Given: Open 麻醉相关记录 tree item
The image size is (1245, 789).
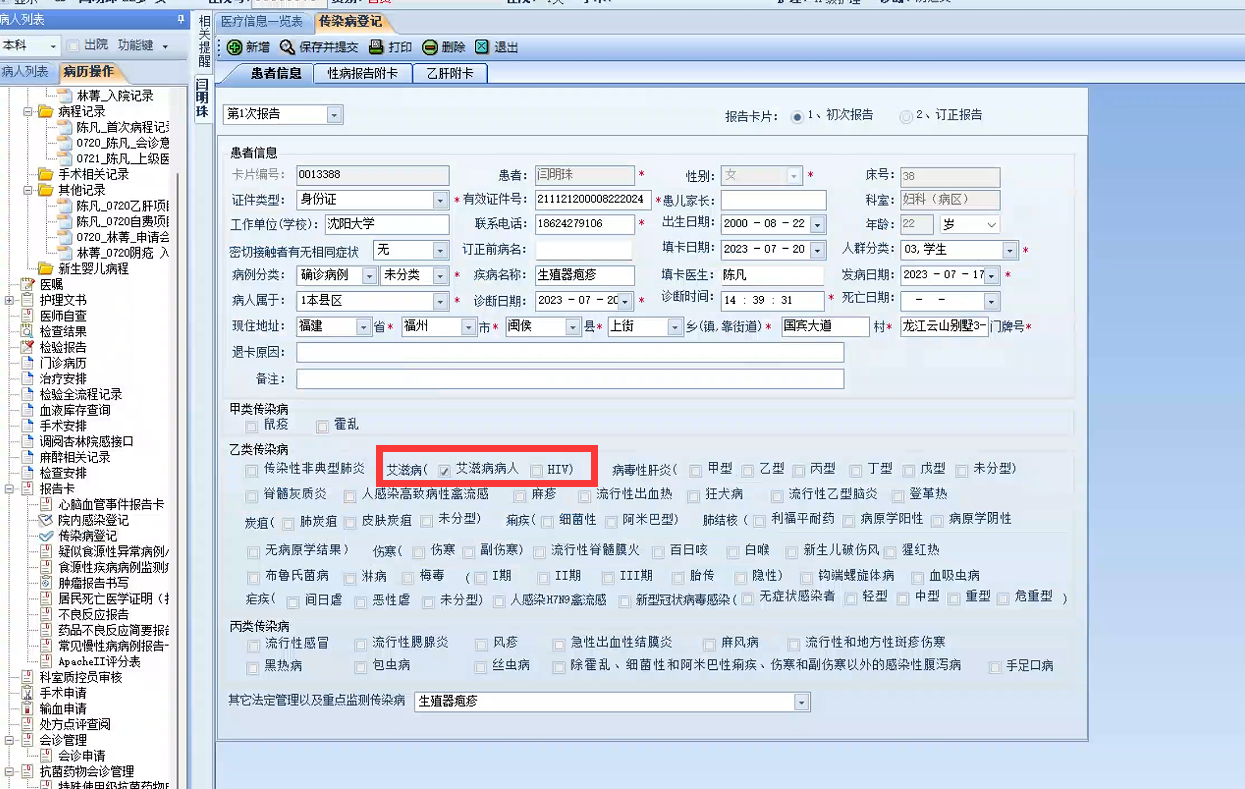Looking at the screenshot, I should click(75, 457).
